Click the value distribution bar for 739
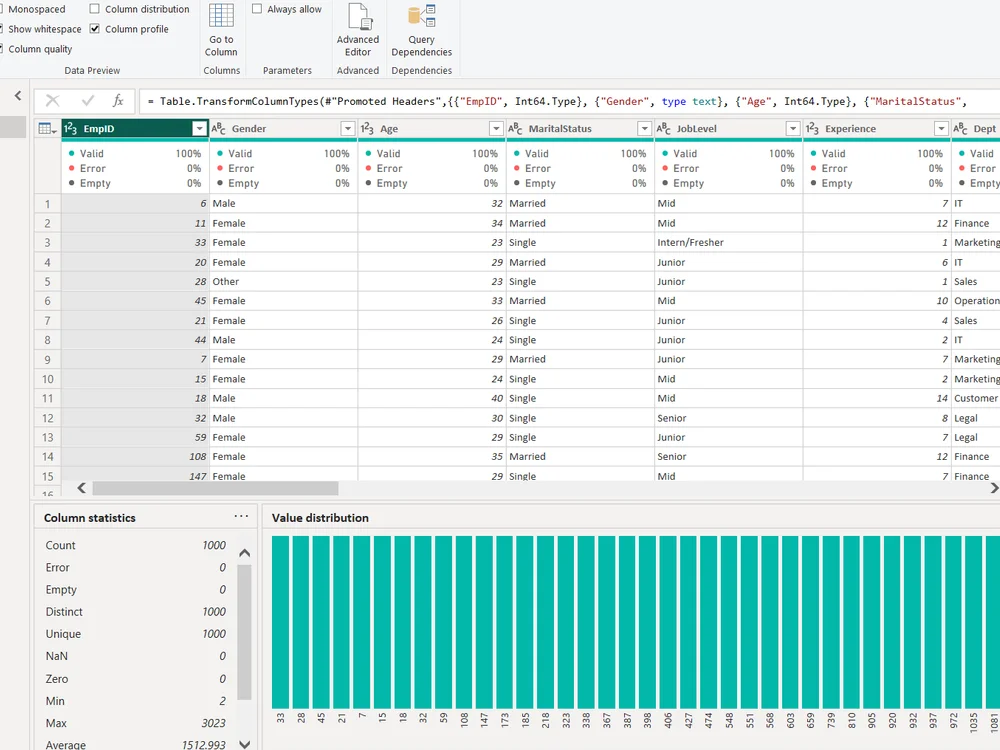 (832, 622)
